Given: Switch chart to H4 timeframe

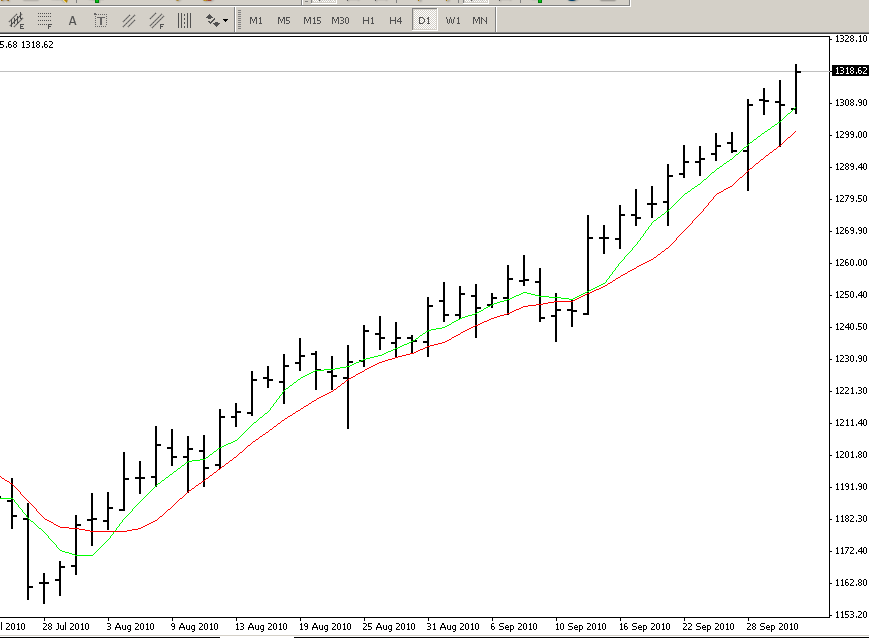Looking at the screenshot, I should coord(395,21).
